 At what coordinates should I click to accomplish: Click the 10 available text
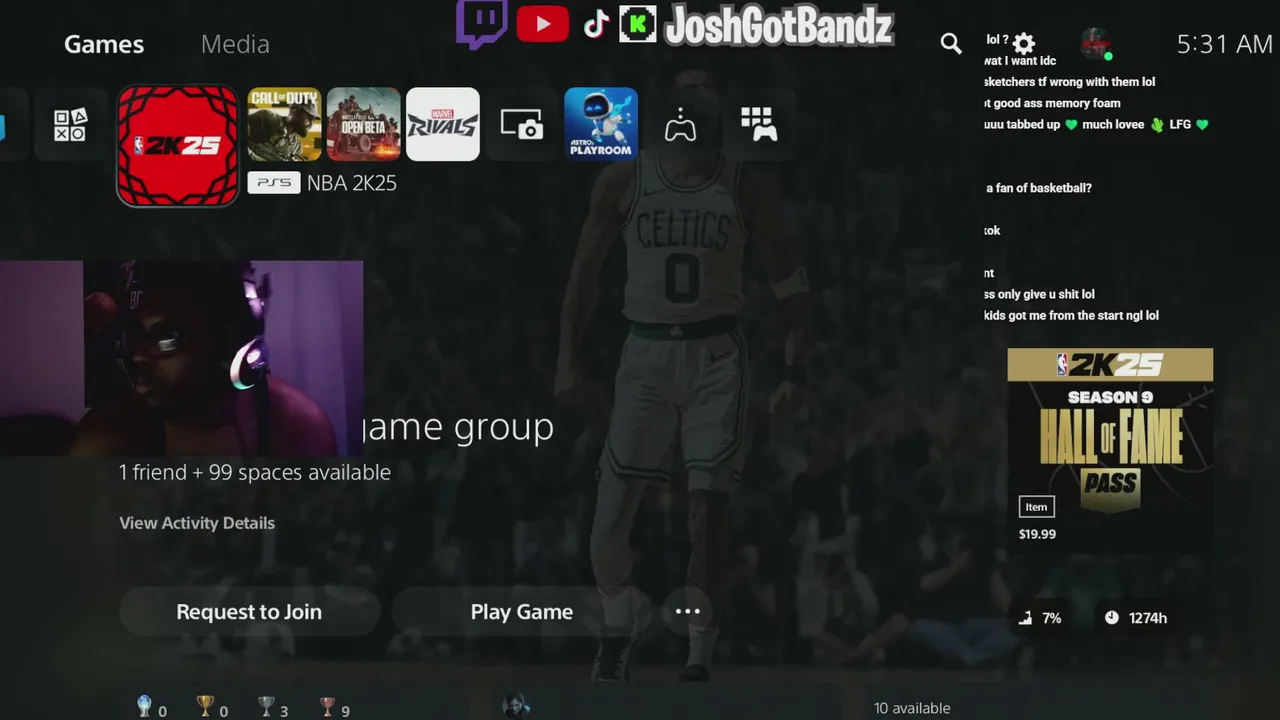pos(912,708)
